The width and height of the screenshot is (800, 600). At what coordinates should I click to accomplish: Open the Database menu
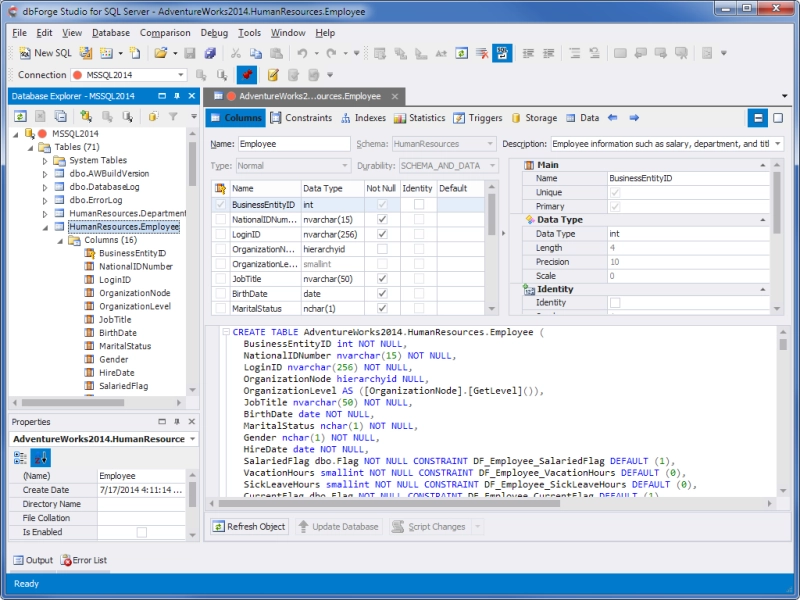111,33
